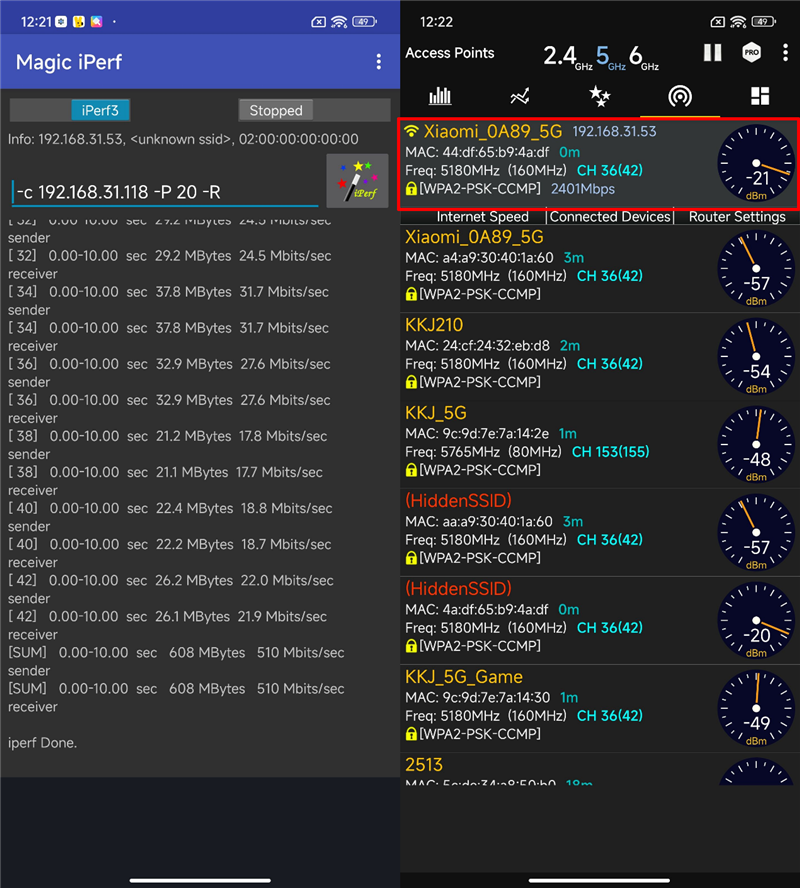The image size is (800, 888).
Task: Open Magic iPerf overflow menu
Action: click(x=379, y=62)
